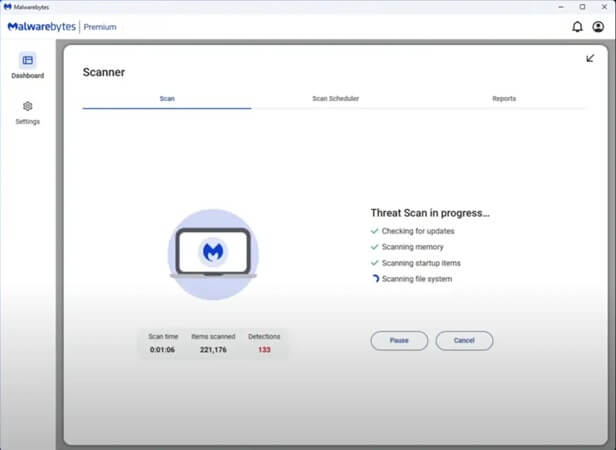Click the laptop scan illustration
Image resolution: width=616 pixels, height=450 pixels.
pyautogui.click(x=213, y=254)
